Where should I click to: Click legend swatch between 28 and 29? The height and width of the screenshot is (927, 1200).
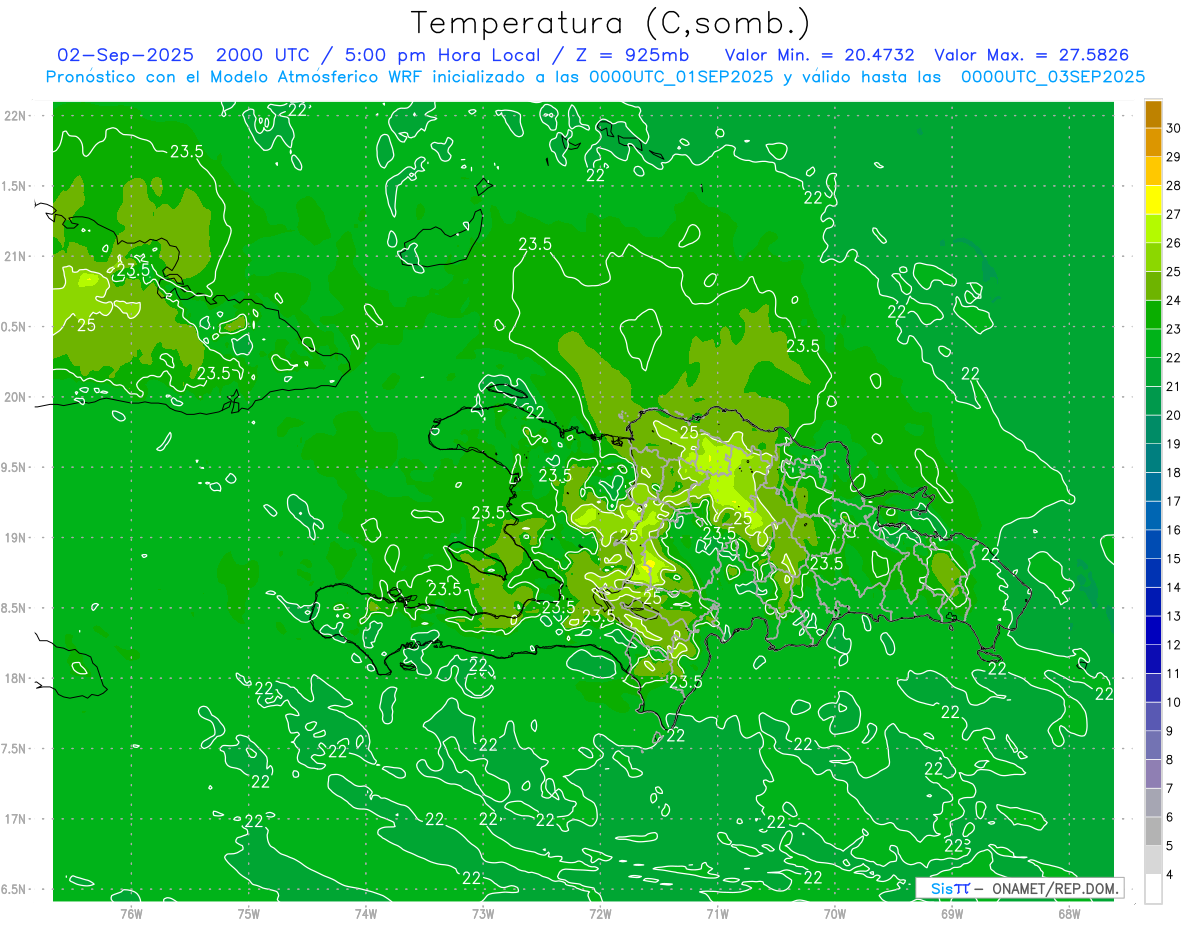point(1153,171)
